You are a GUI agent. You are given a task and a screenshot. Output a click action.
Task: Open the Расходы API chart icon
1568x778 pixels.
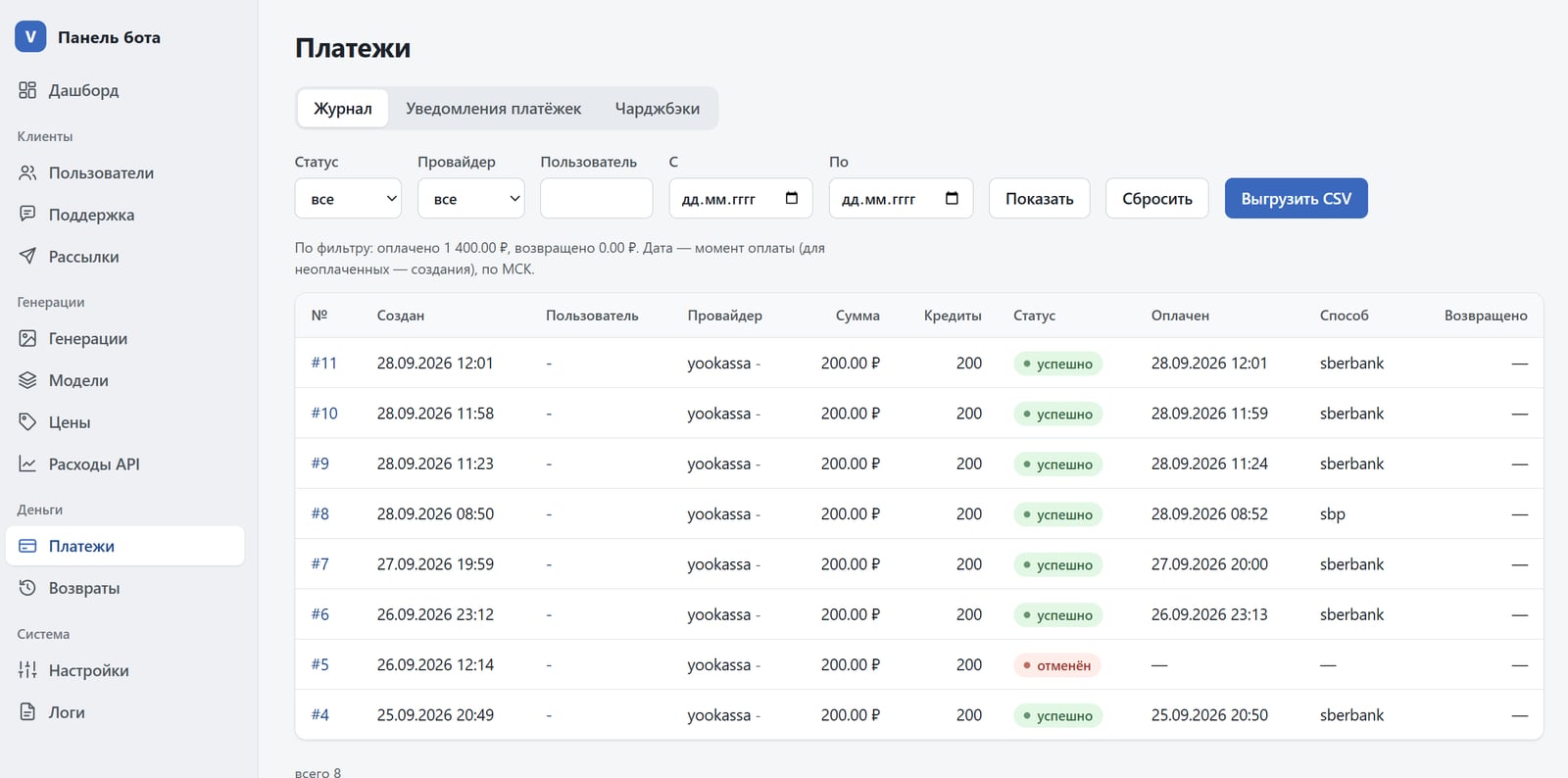[27, 463]
